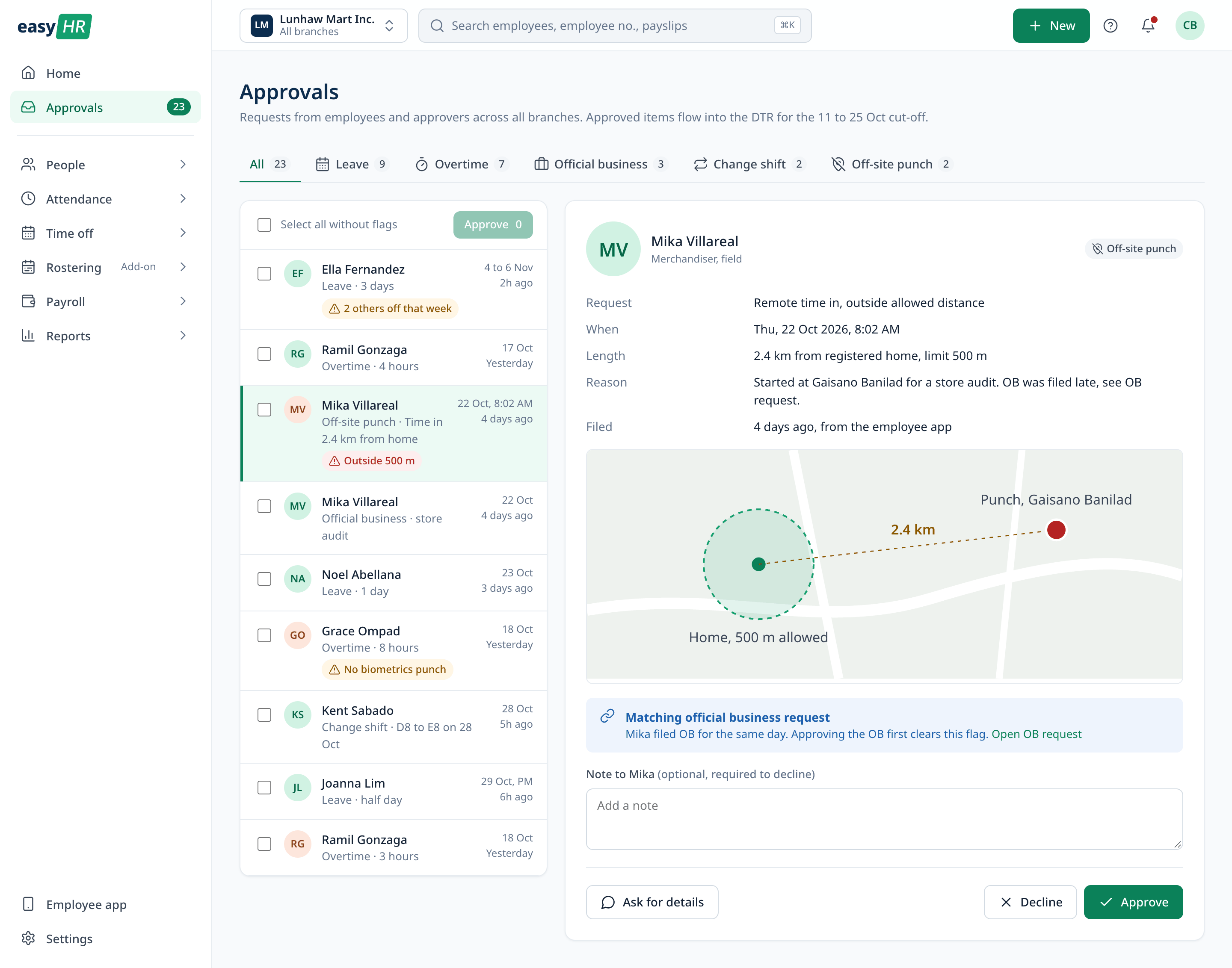Click the large MV avatar in detail panel
The height and width of the screenshot is (968, 1232).
point(613,249)
